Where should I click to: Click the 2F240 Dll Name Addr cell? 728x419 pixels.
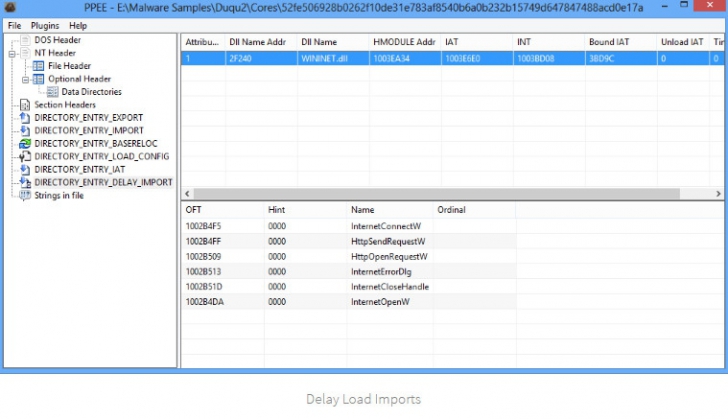pyautogui.click(x=261, y=59)
